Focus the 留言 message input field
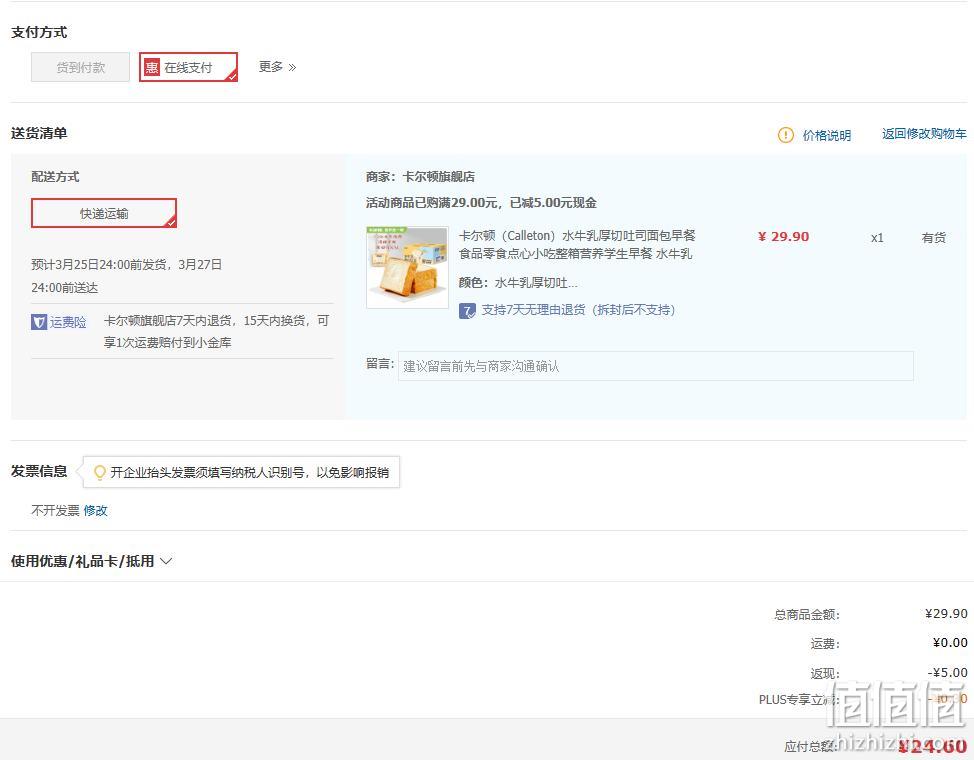Image resolution: width=974 pixels, height=760 pixels. coord(655,366)
